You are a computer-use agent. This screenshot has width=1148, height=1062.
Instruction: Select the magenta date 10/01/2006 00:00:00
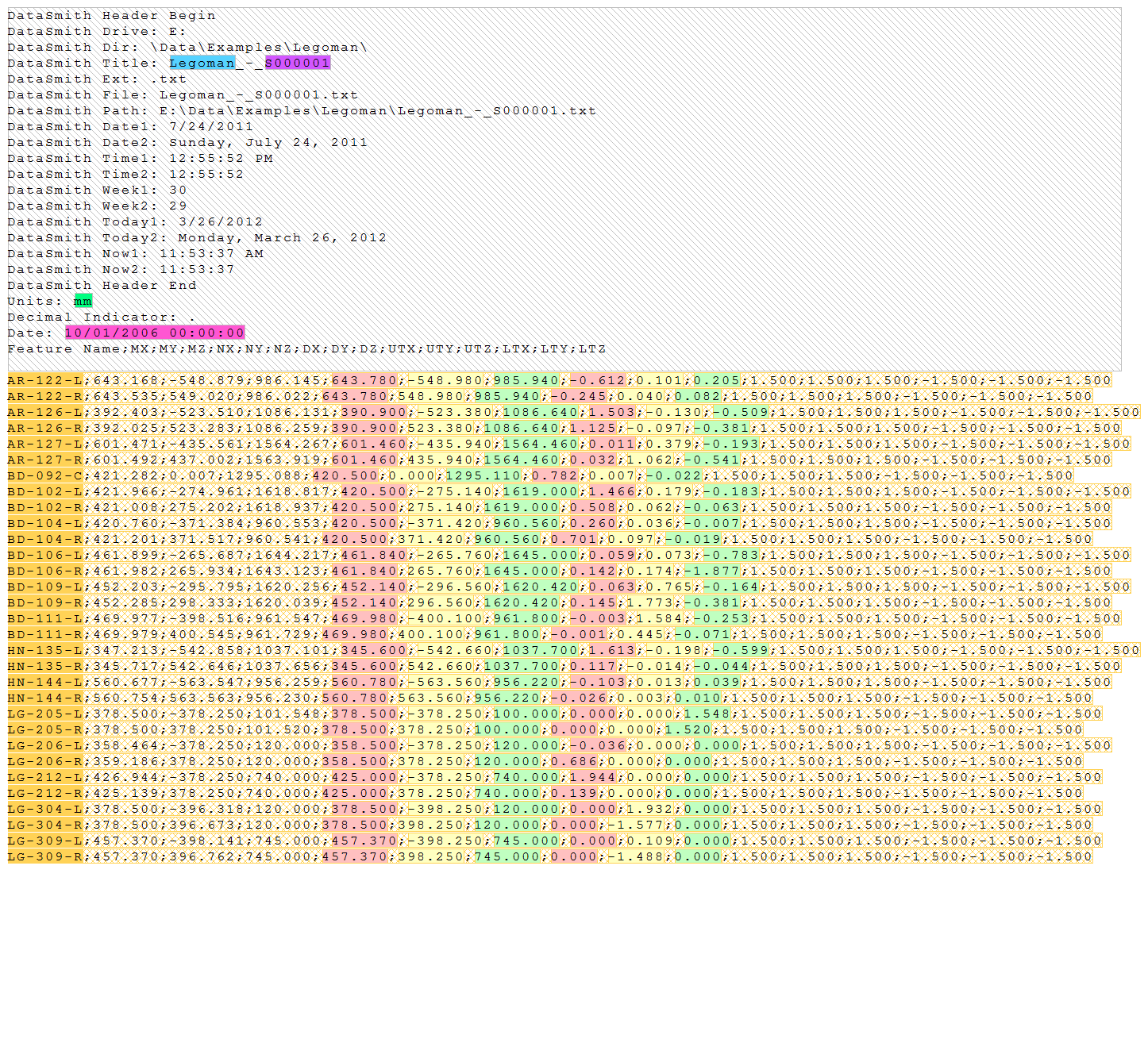[x=155, y=333]
